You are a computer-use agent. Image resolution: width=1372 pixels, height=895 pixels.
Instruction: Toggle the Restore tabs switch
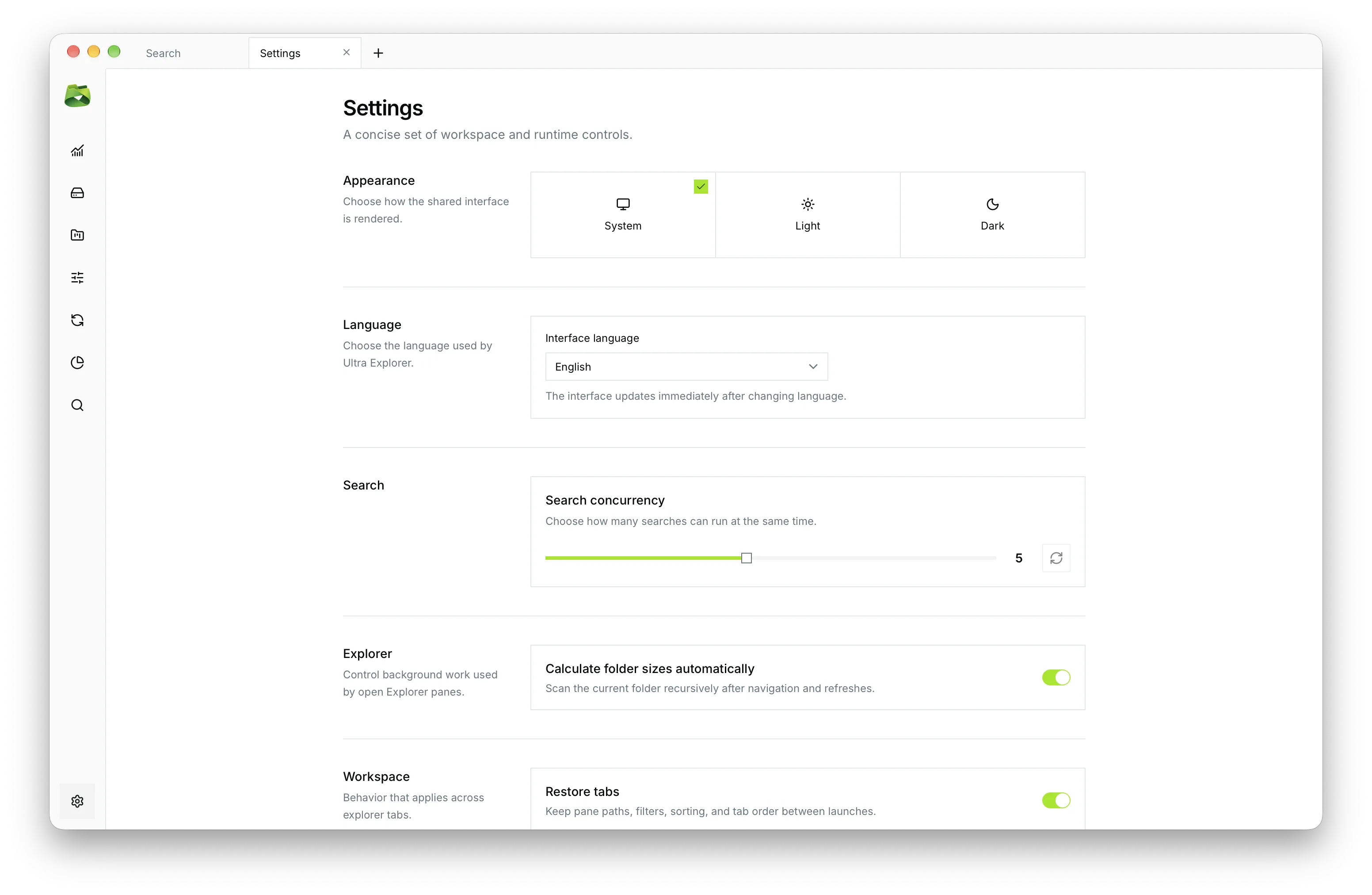pos(1056,800)
